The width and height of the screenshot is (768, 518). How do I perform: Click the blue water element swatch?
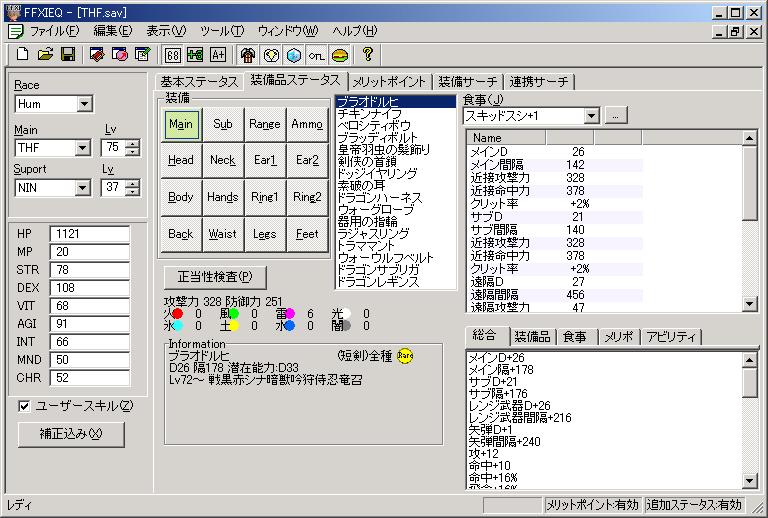click(x=289, y=326)
